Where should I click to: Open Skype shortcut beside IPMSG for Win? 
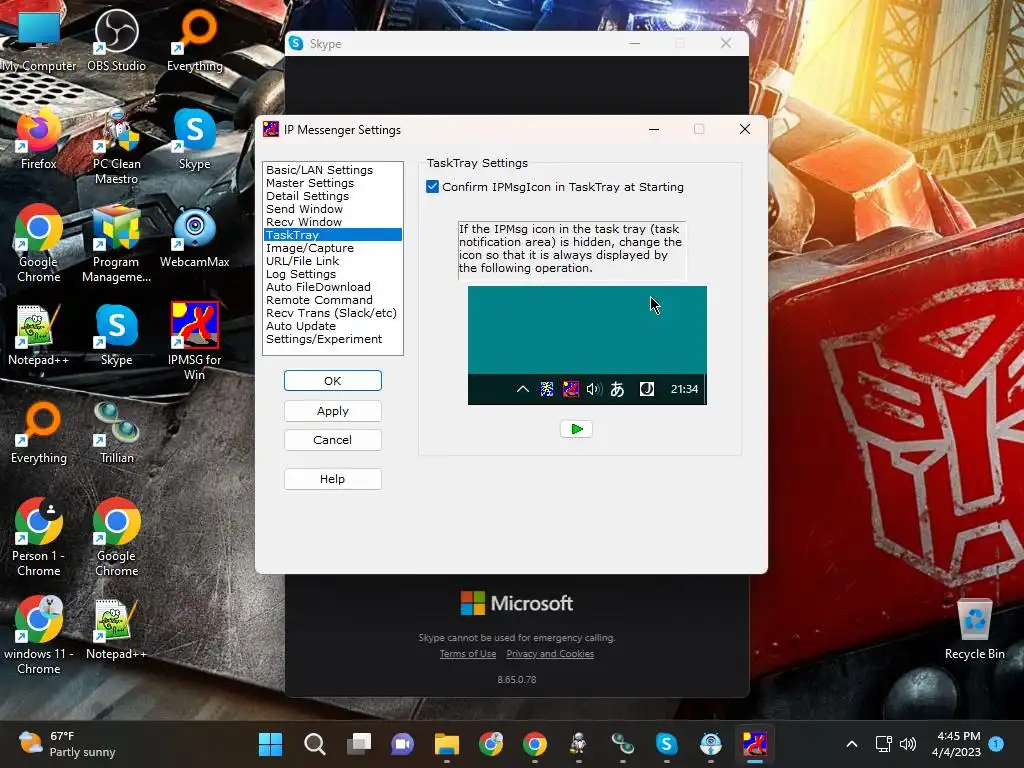pos(116,334)
